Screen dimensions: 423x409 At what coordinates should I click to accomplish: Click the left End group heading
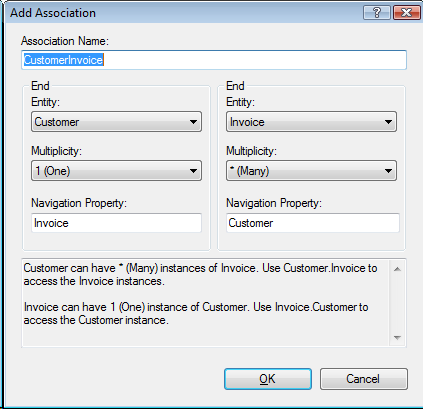pyautogui.click(x=40, y=86)
